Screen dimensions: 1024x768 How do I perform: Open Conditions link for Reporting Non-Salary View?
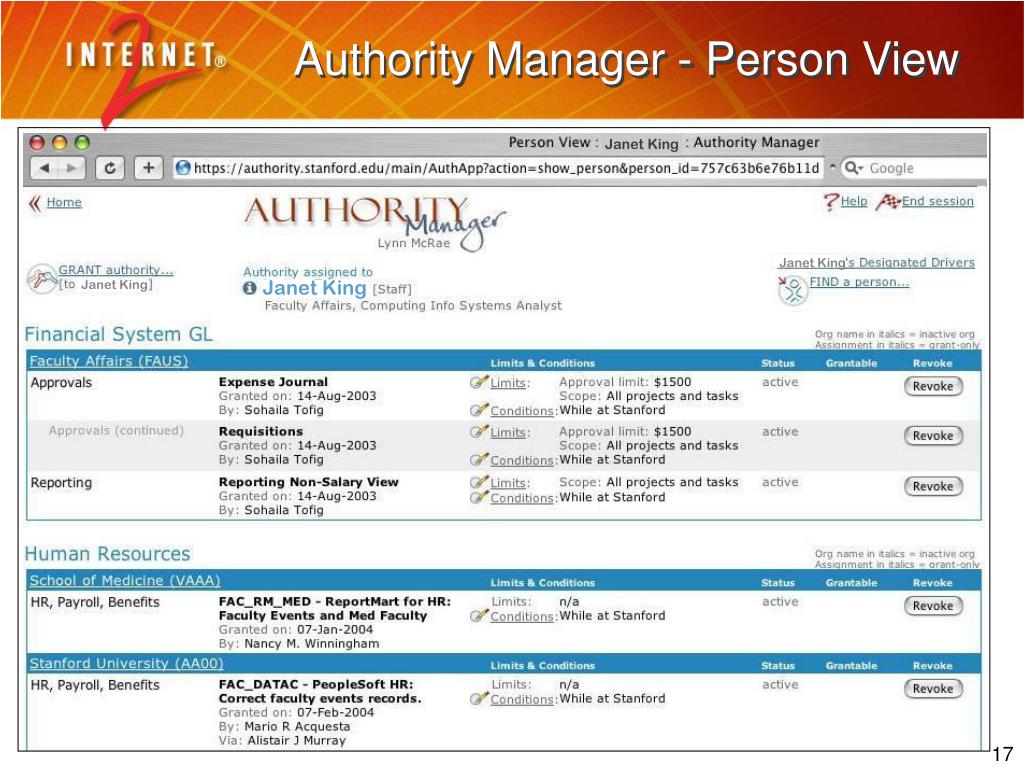point(522,498)
